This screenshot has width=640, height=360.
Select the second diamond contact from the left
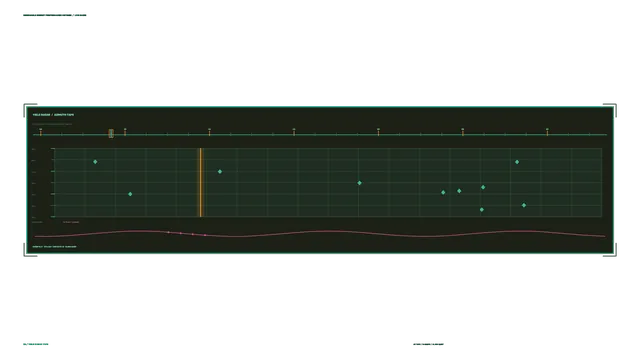(x=130, y=194)
